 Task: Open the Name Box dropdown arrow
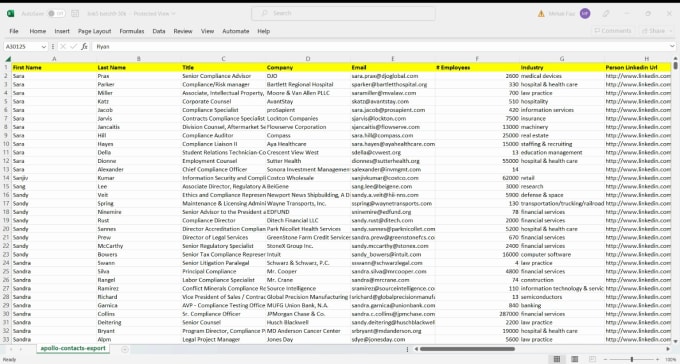click(43, 46)
